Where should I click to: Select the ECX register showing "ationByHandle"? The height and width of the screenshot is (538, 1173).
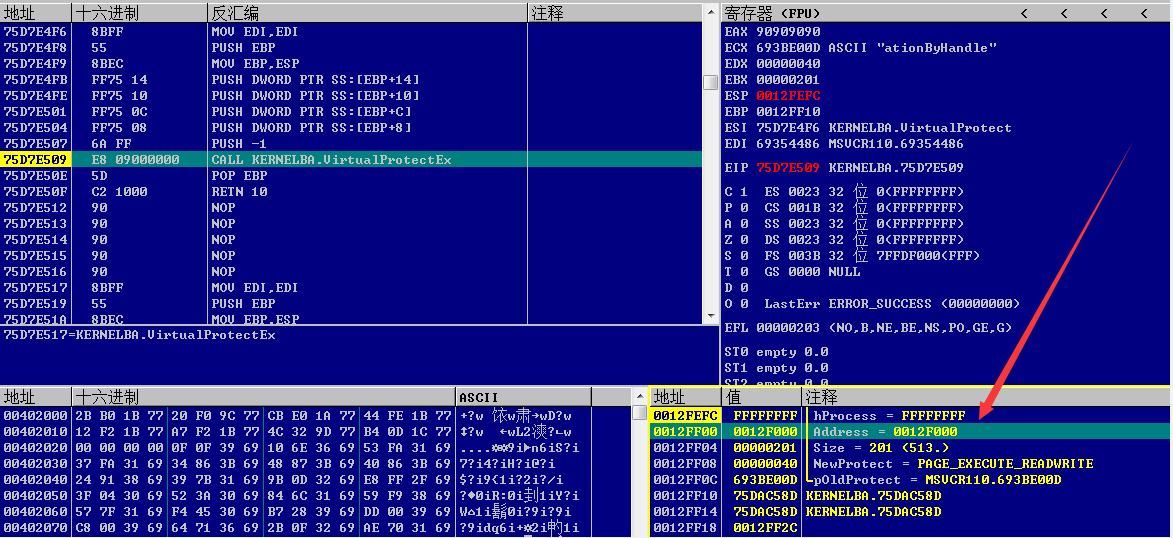(861, 47)
